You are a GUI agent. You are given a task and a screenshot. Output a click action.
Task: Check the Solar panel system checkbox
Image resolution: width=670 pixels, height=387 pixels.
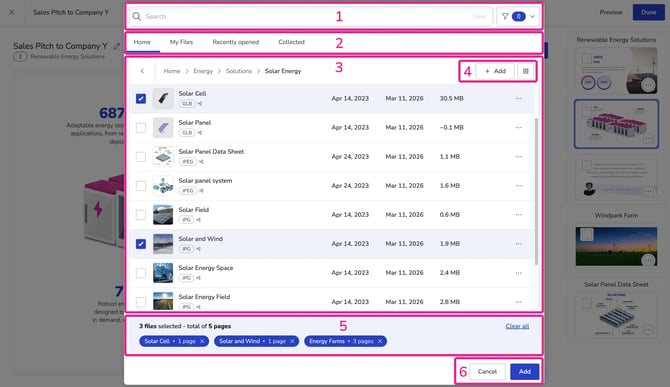coord(141,186)
